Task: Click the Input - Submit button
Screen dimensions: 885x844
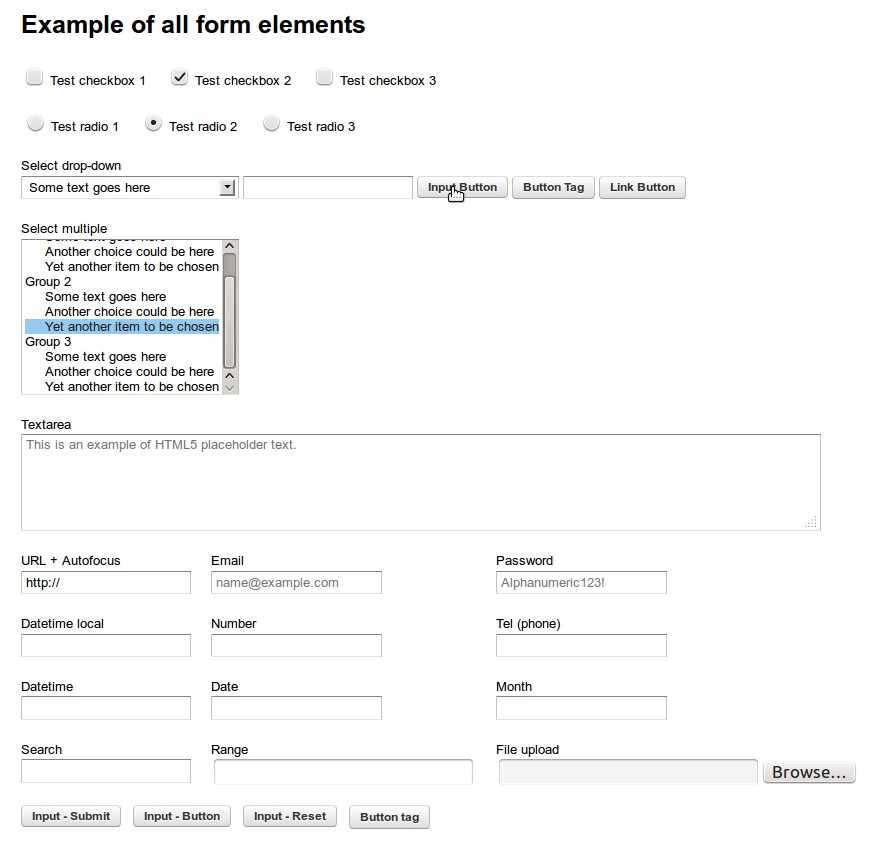Action: pyautogui.click(x=71, y=816)
